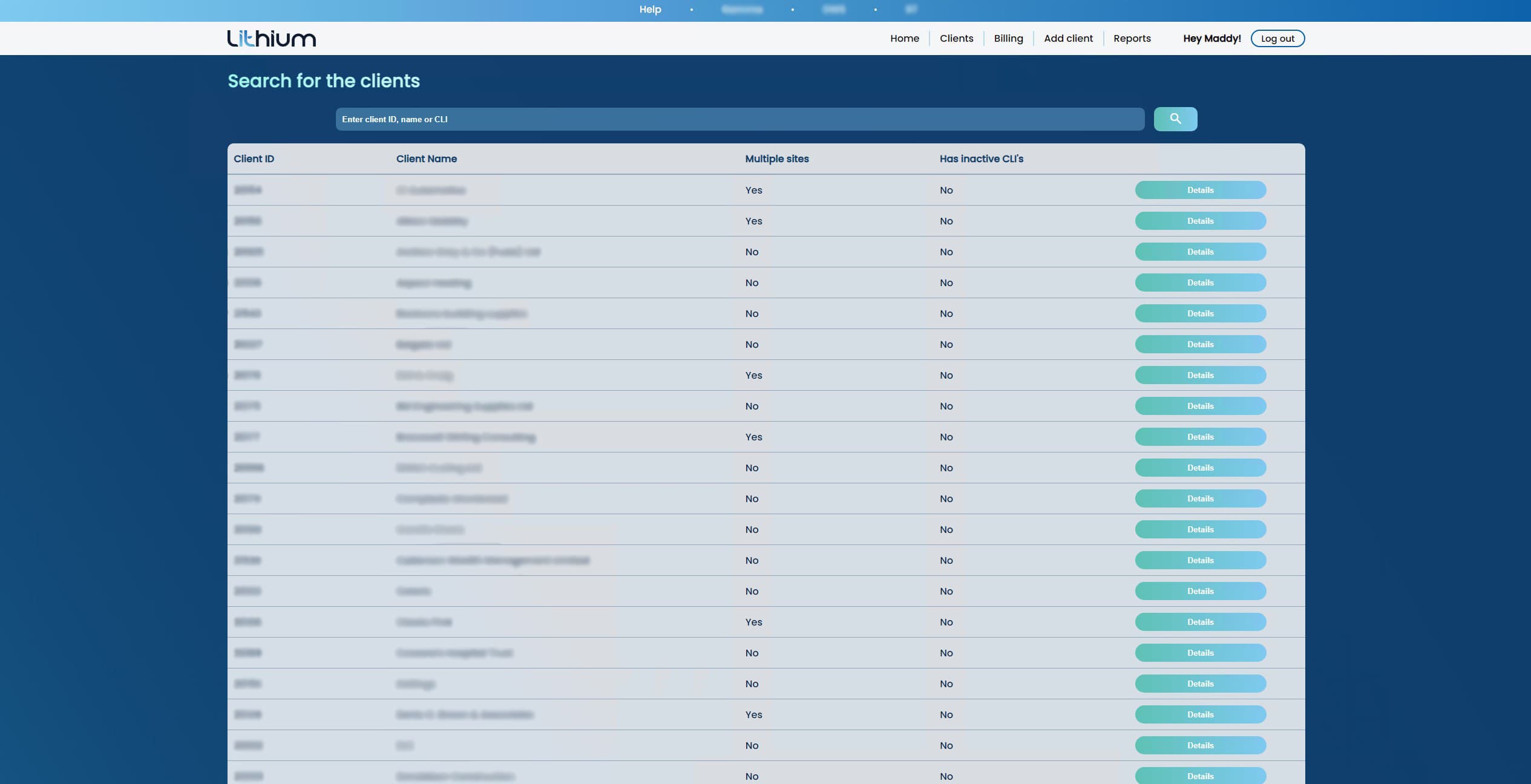The image size is (1531, 784).
Task: Click Details button in third table row
Action: click(1200, 252)
